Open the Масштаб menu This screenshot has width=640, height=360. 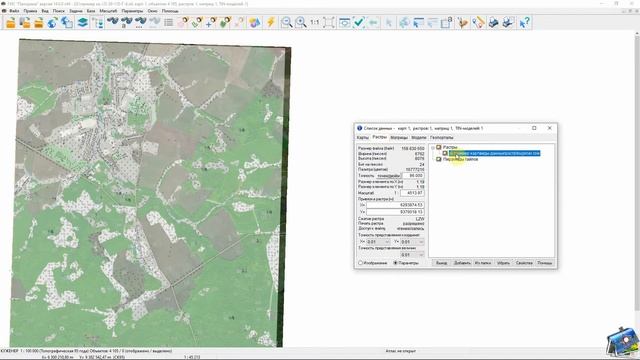108,11
